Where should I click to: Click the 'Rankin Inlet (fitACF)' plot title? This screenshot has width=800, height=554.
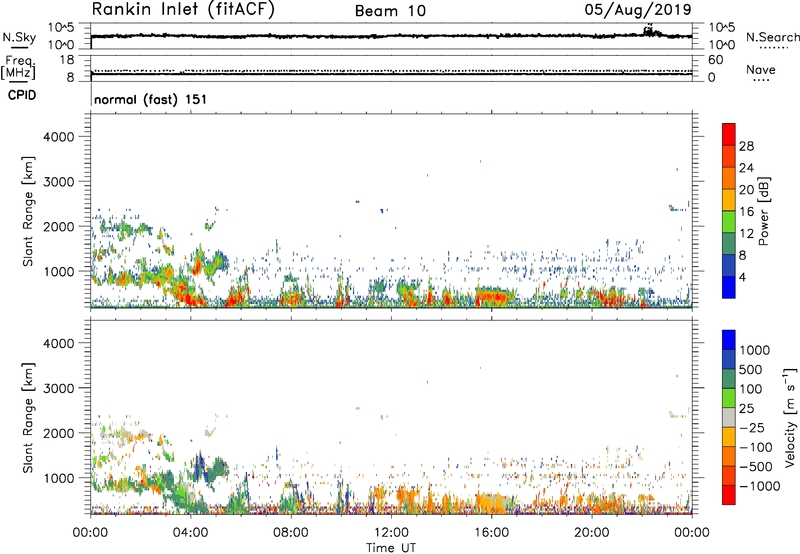click(183, 10)
